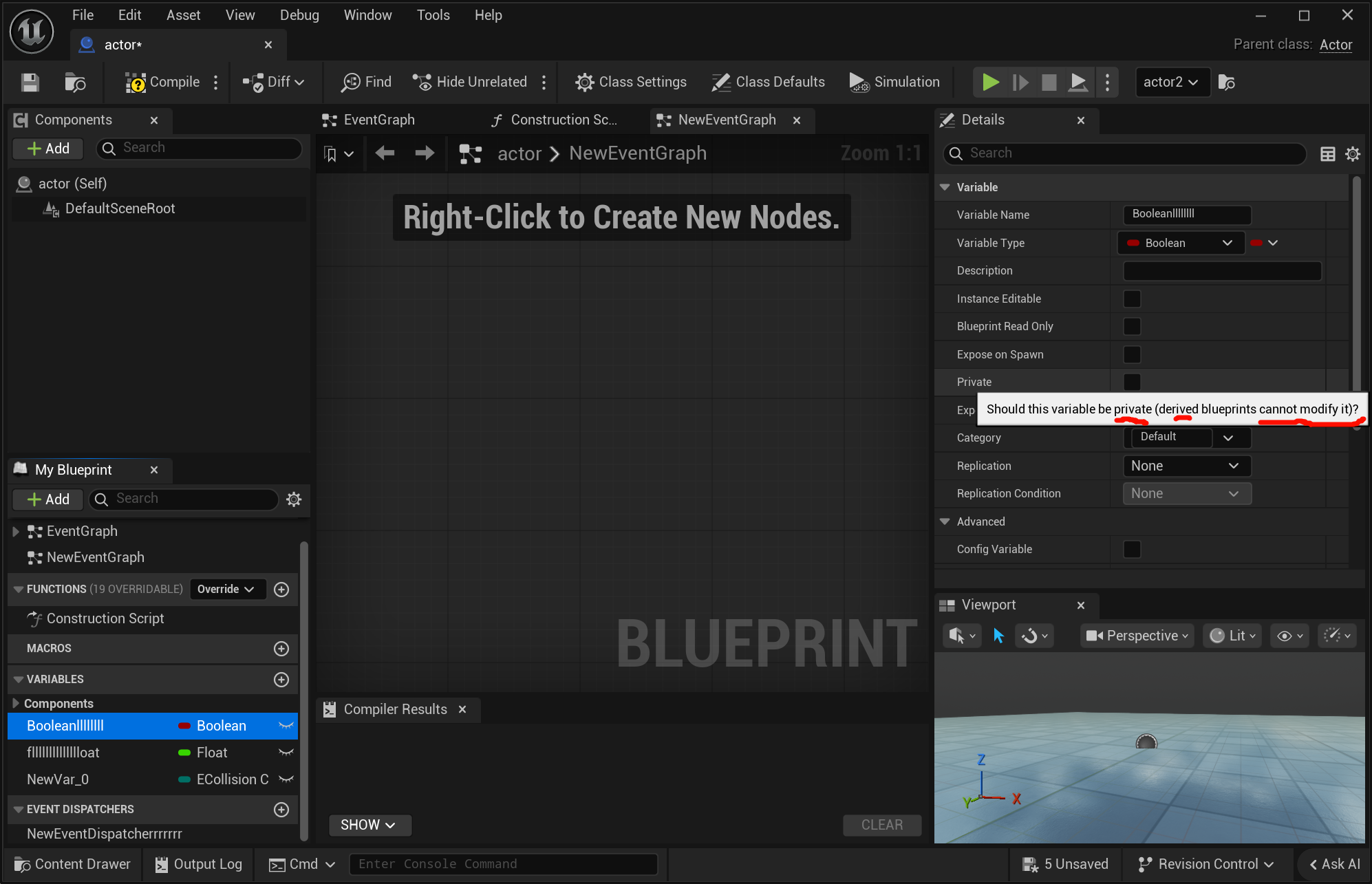The image size is (1372, 884).
Task: Click the navigate back arrow in graph
Action: pos(385,153)
